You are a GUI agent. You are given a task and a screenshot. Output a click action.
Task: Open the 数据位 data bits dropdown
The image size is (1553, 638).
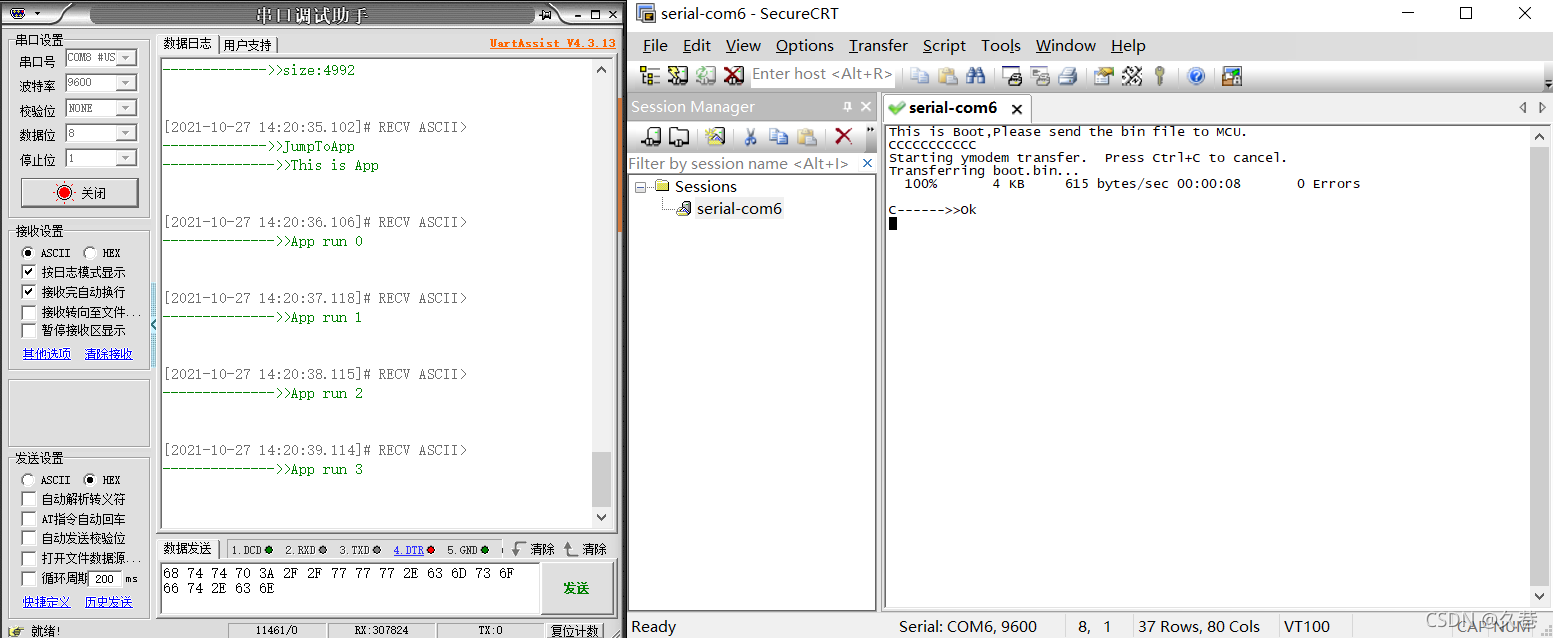[x=126, y=133]
